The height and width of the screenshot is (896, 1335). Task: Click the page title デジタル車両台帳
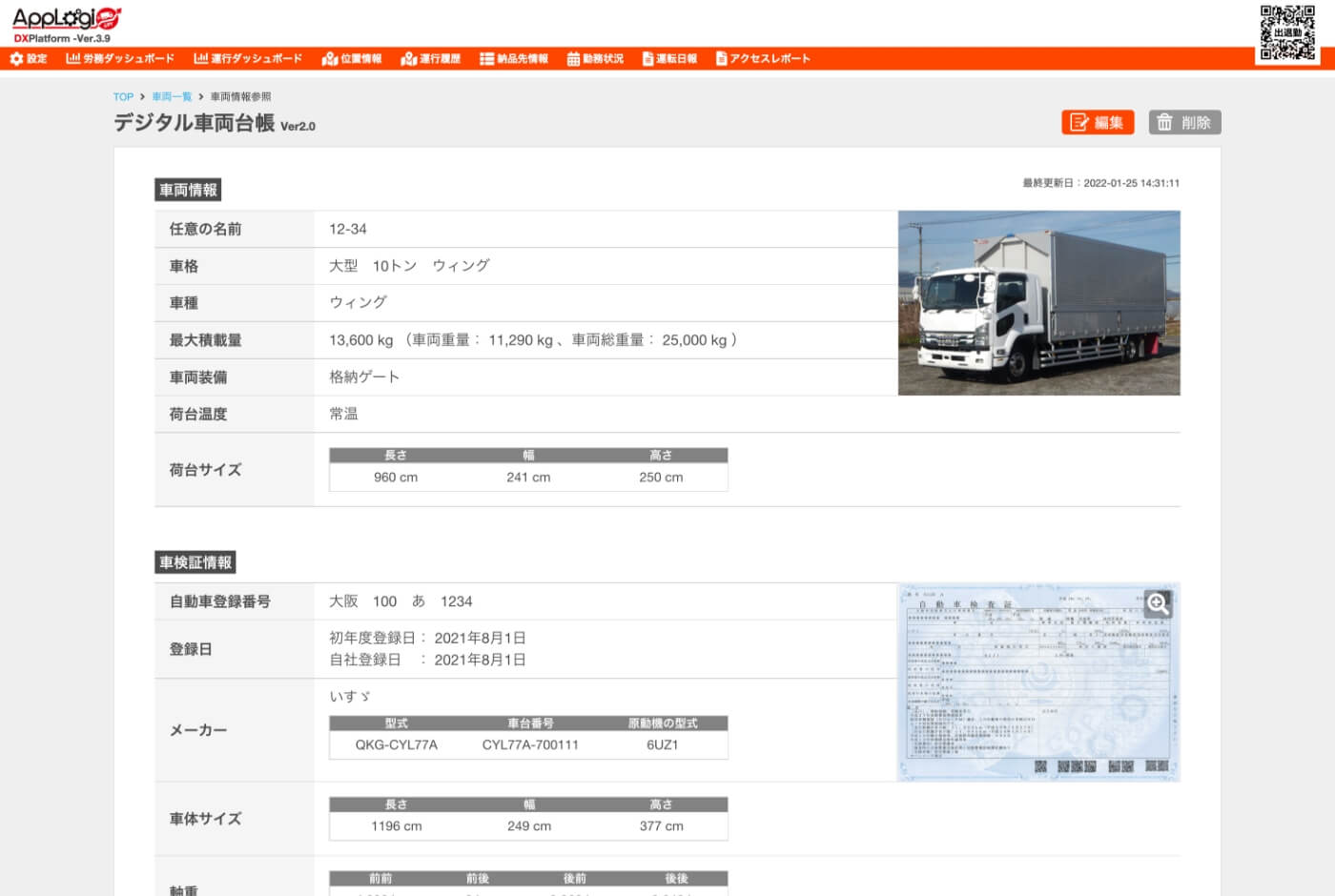click(195, 123)
